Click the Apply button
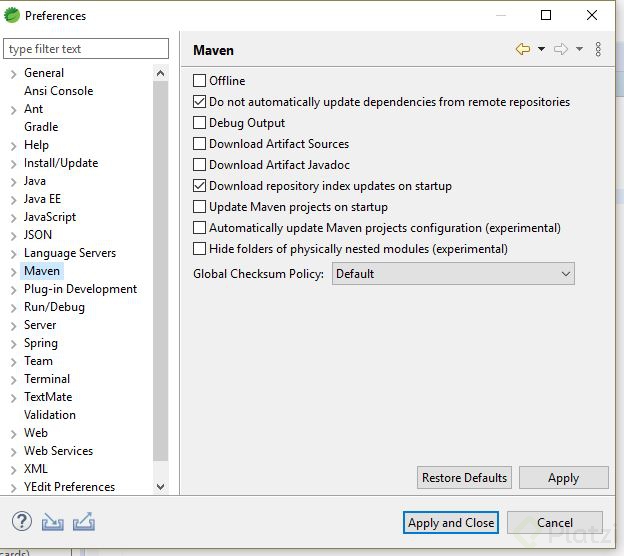 point(564,477)
